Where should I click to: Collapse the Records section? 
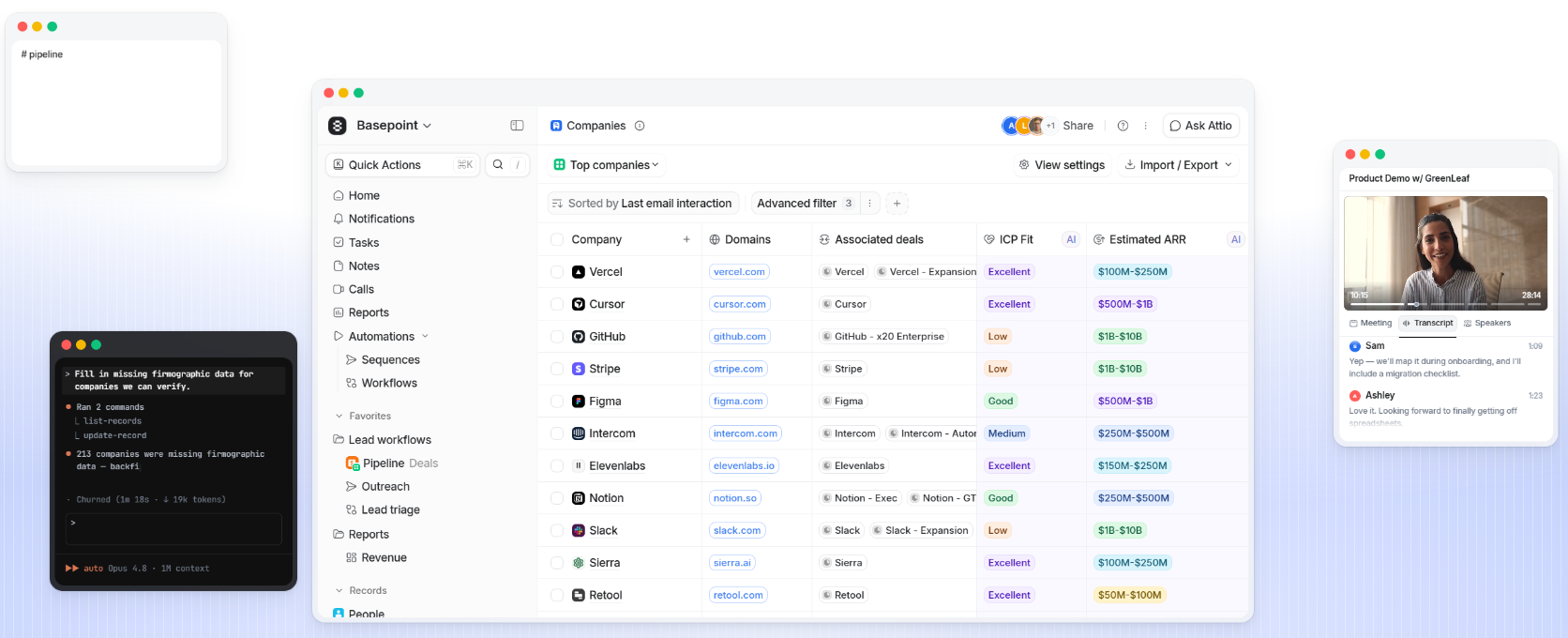pos(339,590)
